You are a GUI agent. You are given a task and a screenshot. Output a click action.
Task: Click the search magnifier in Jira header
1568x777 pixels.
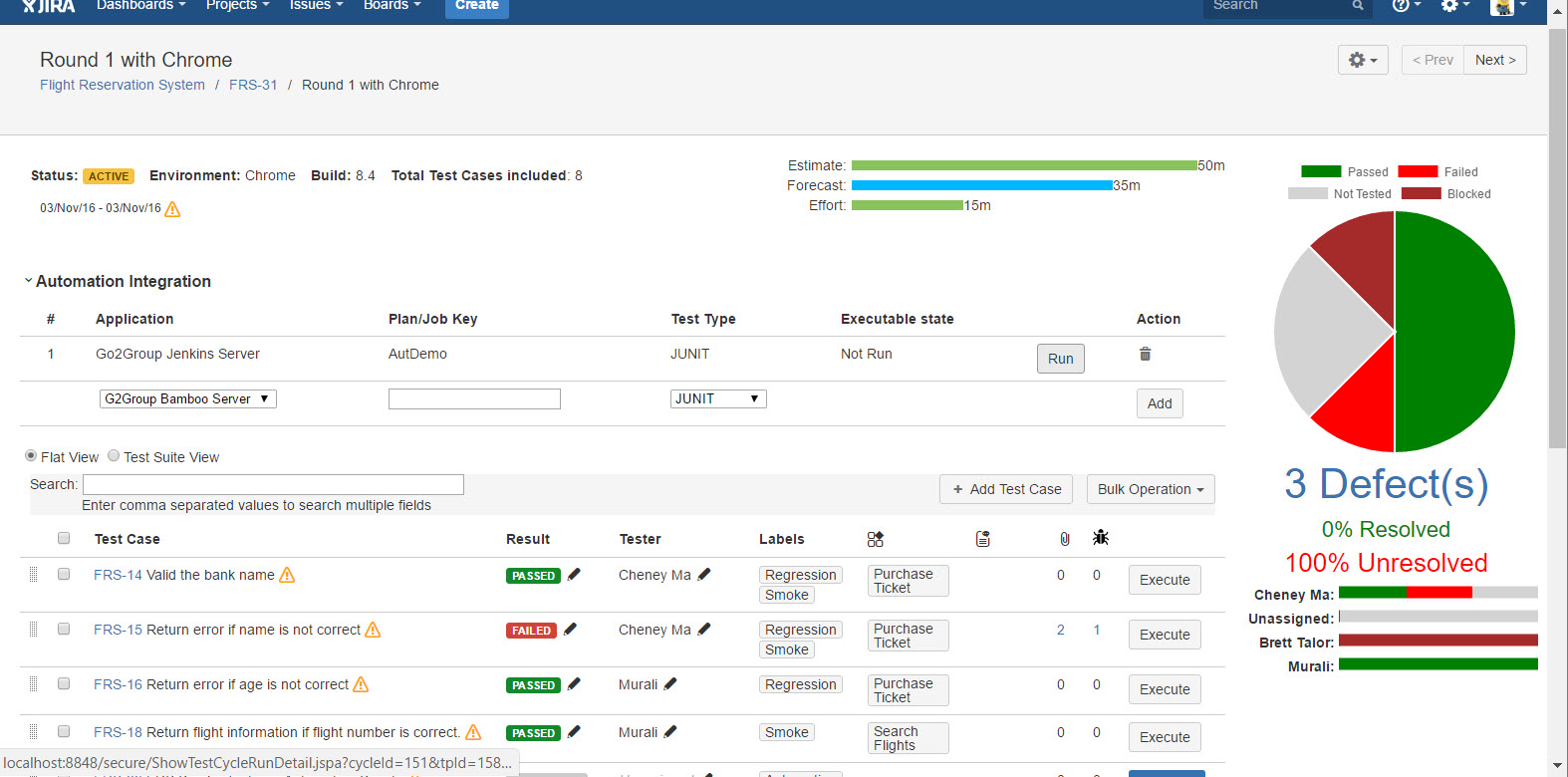1358,5
